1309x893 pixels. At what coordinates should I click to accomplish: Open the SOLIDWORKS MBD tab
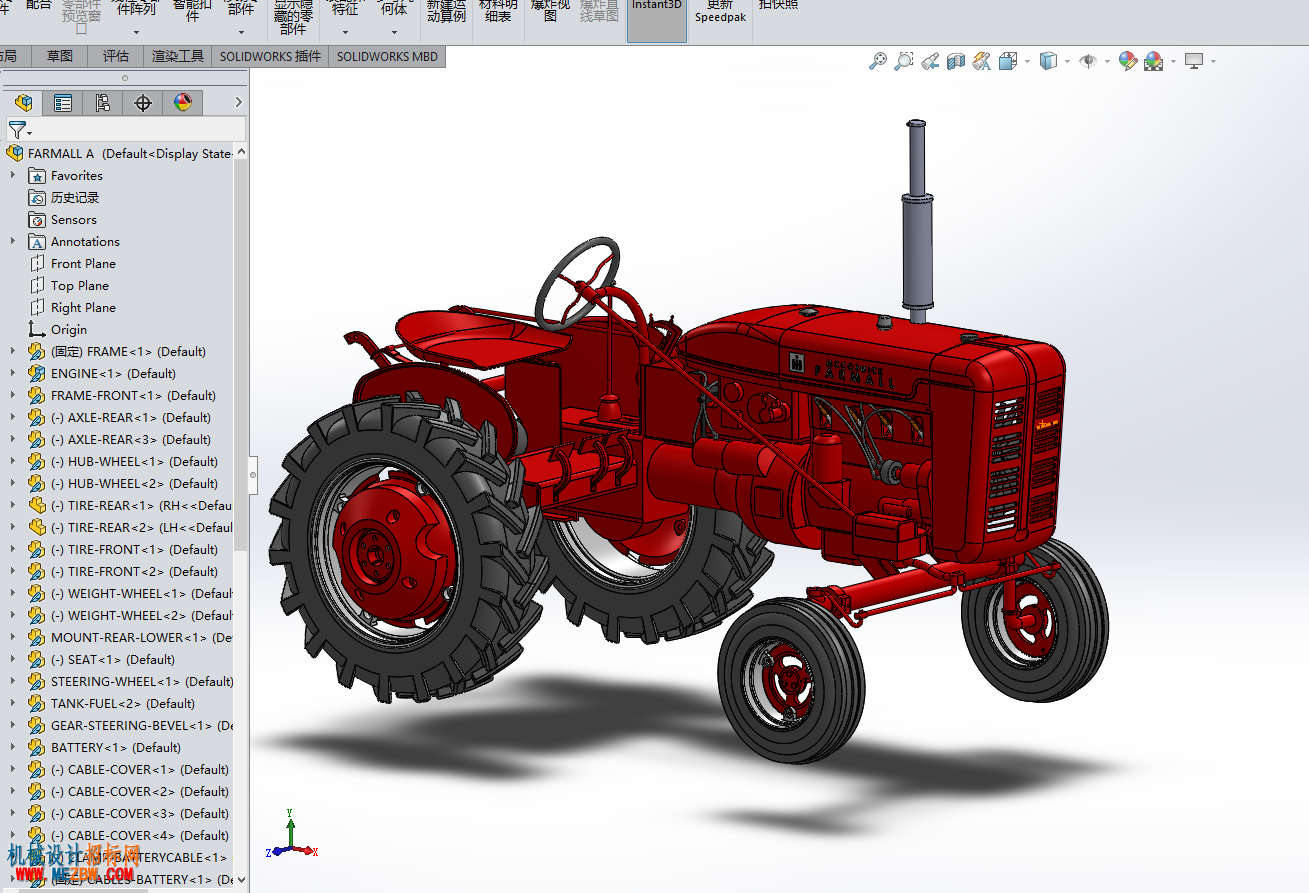[387, 56]
